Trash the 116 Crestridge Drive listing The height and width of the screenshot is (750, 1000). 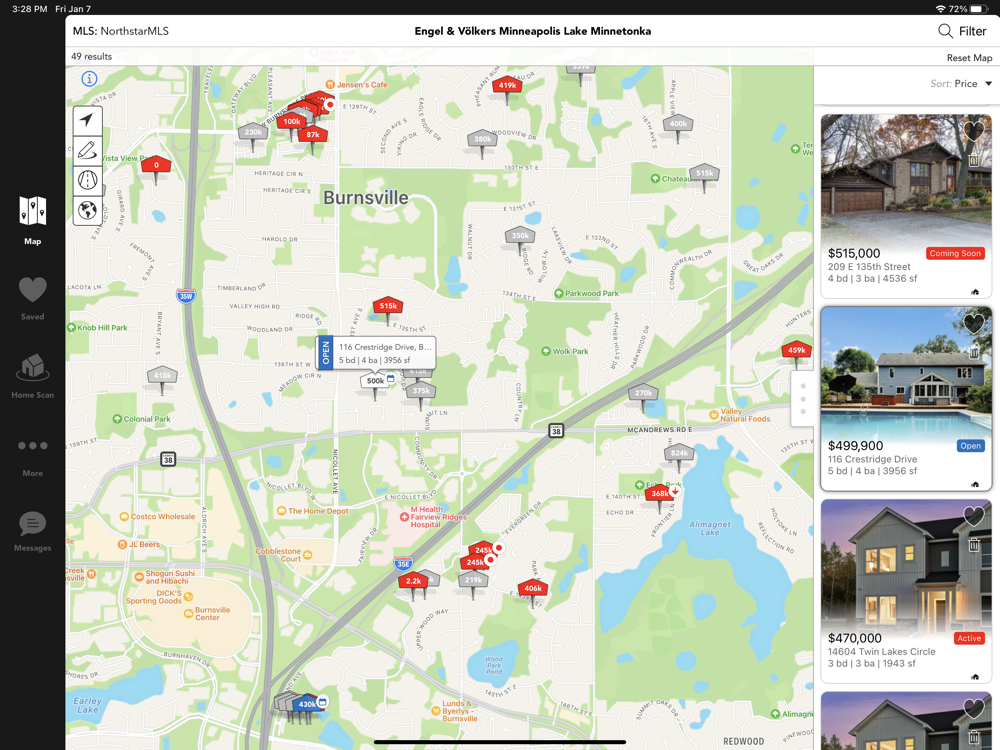point(974,353)
